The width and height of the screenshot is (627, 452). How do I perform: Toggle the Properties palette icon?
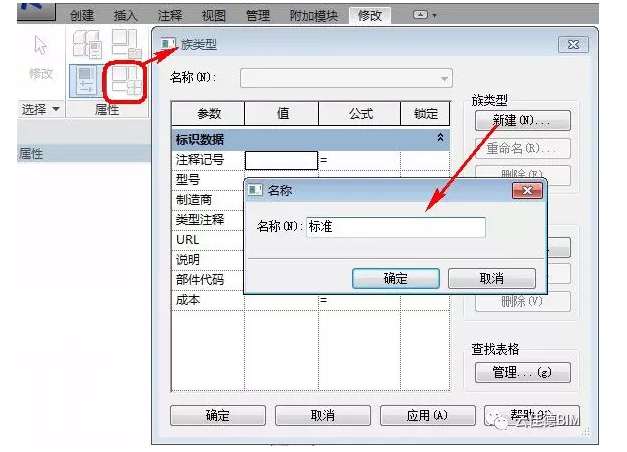click(x=86, y=80)
